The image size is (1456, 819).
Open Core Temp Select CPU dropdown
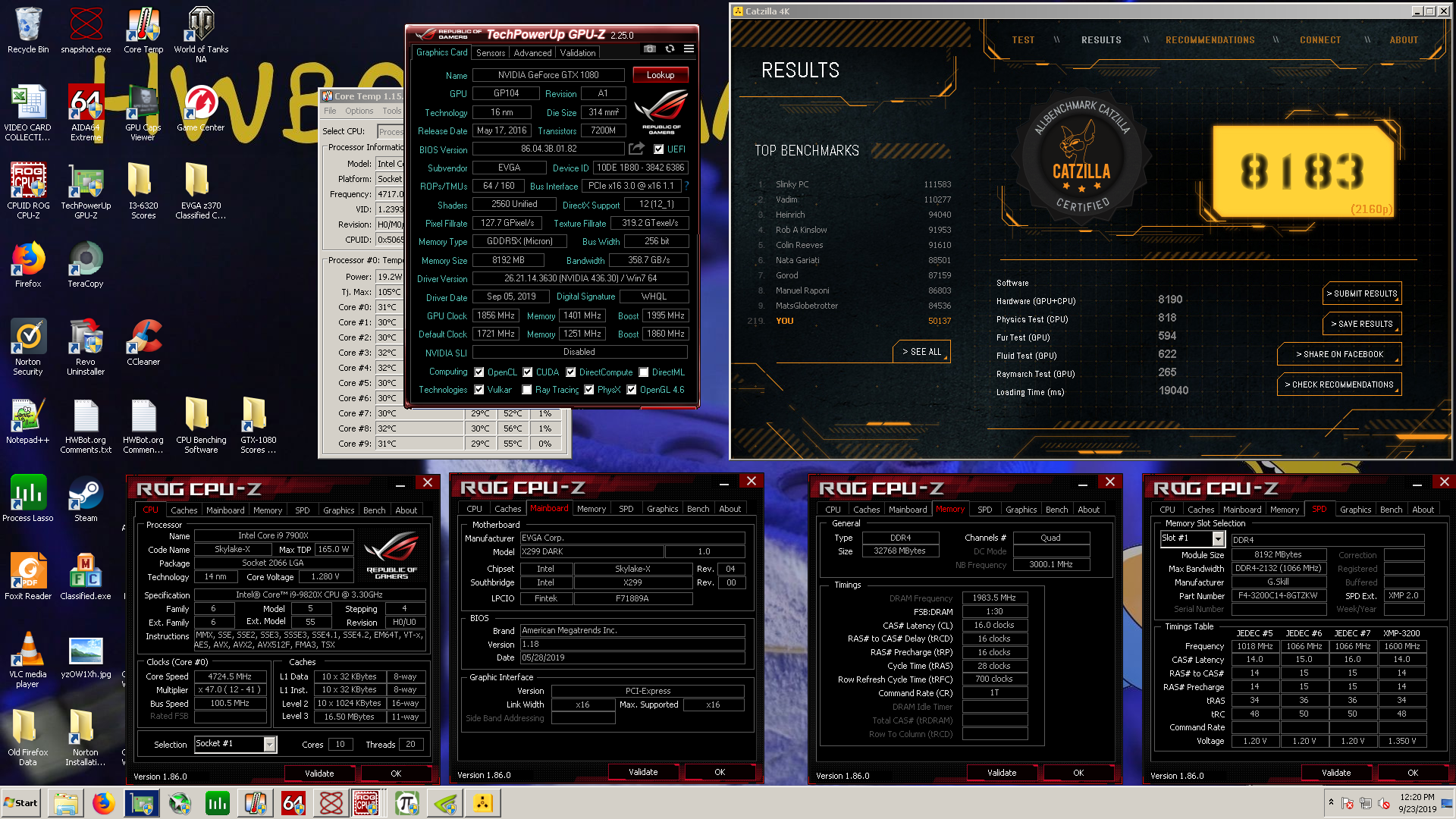point(390,131)
